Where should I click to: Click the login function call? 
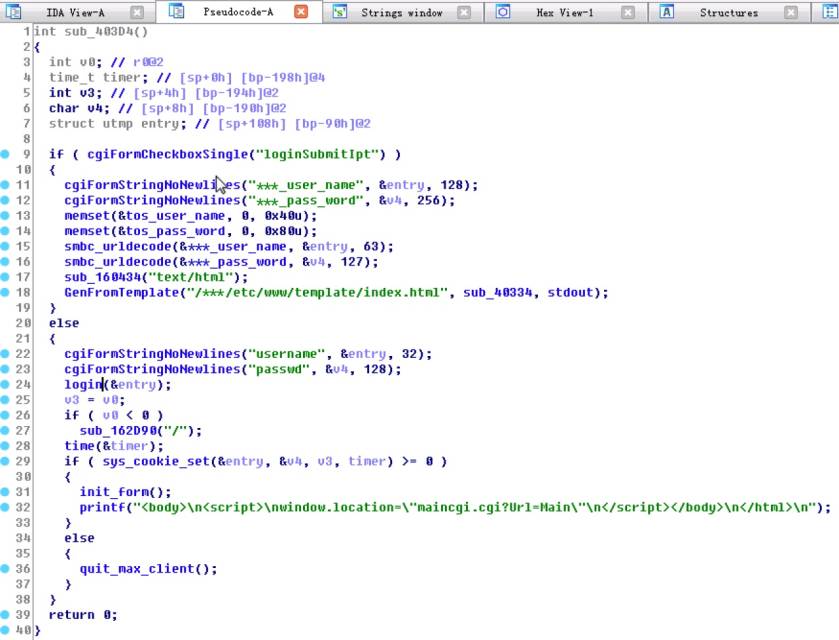coord(83,384)
